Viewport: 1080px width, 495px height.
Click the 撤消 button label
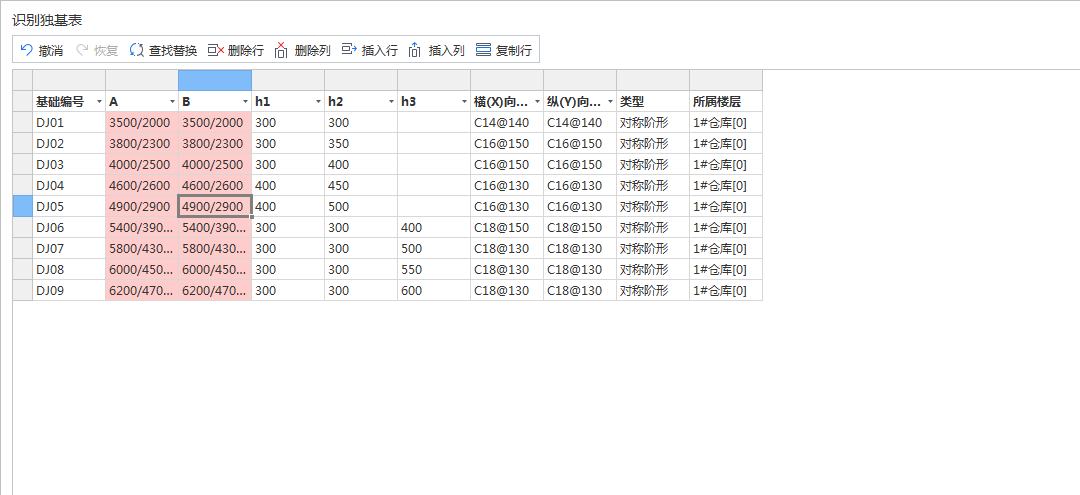pos(51,50)
